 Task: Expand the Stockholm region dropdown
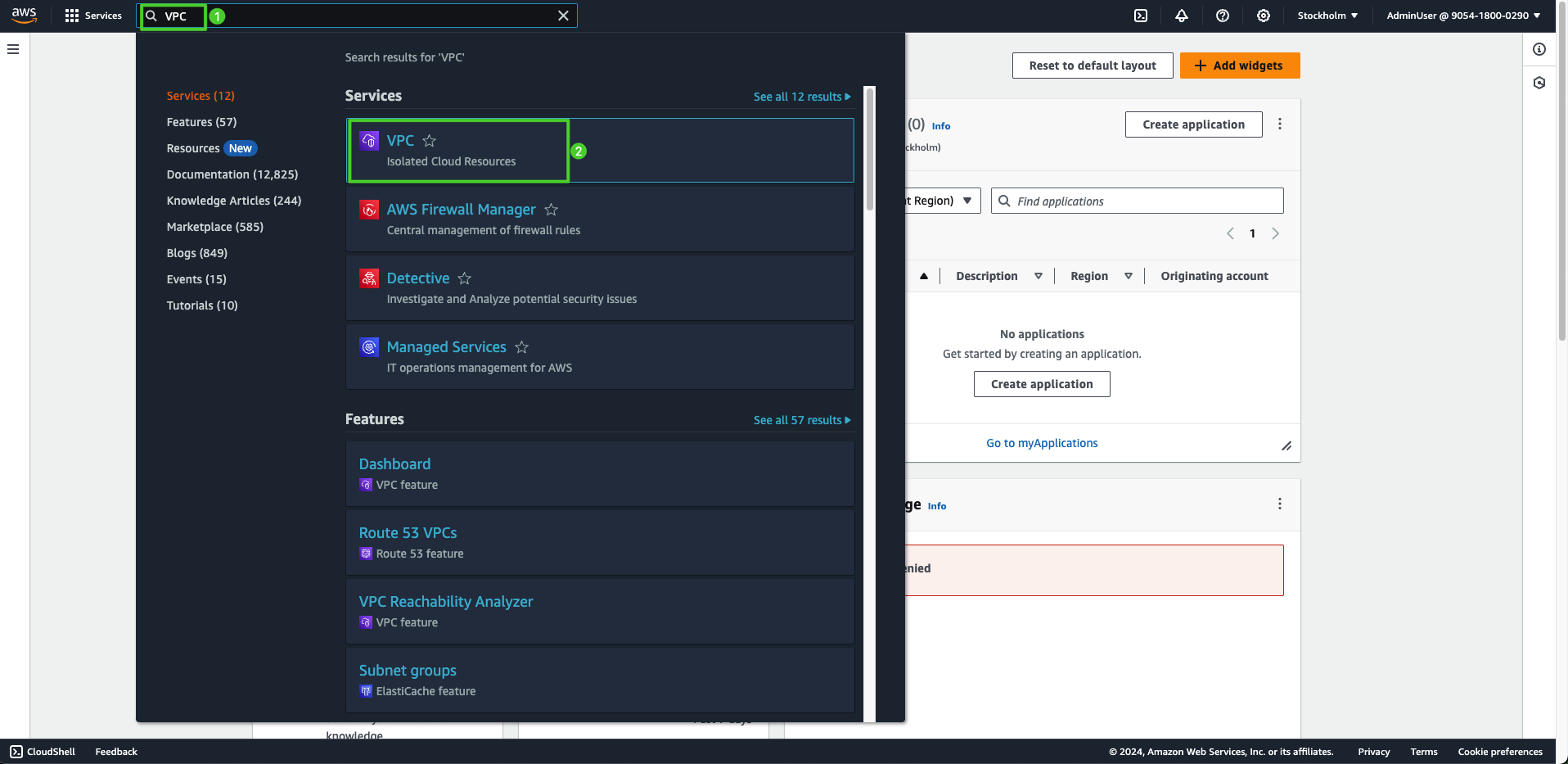tap(1327, 16)
